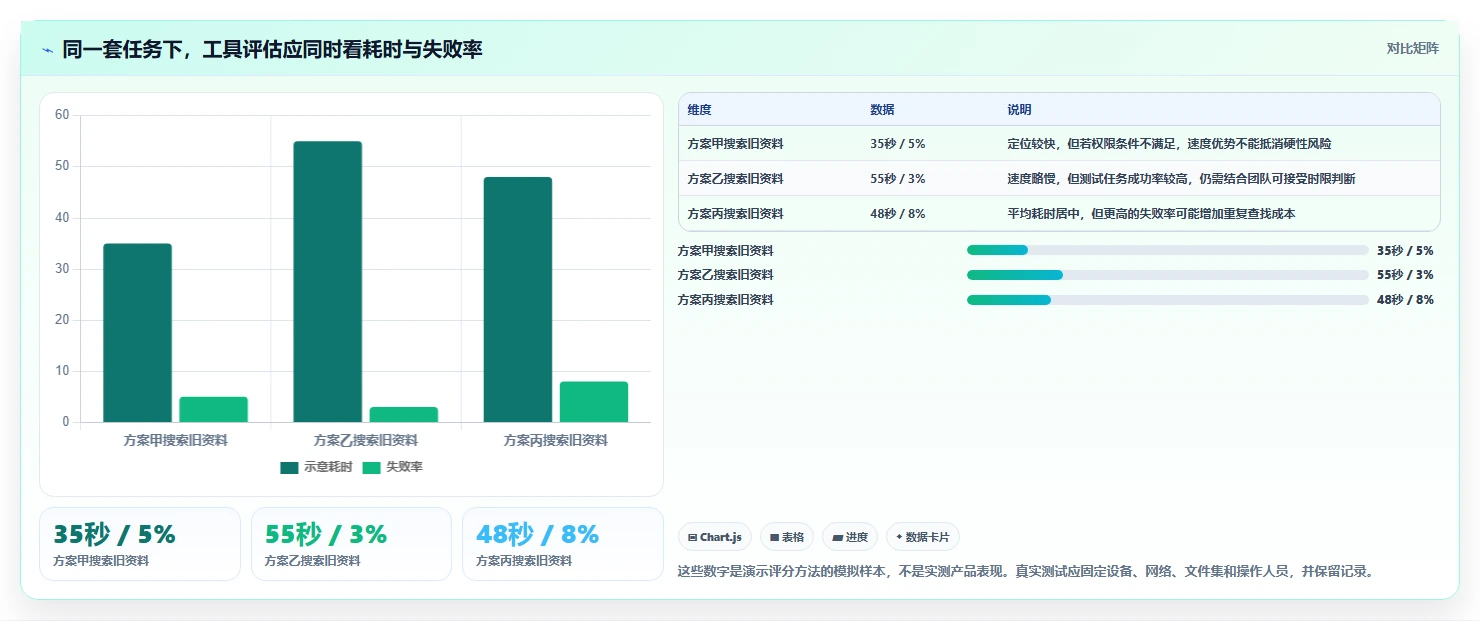This screenshot has width=1480, height=621.
Task: Open the 55秒 / 3% stat card
Action: pyautogui.click(x=351, y=544)
